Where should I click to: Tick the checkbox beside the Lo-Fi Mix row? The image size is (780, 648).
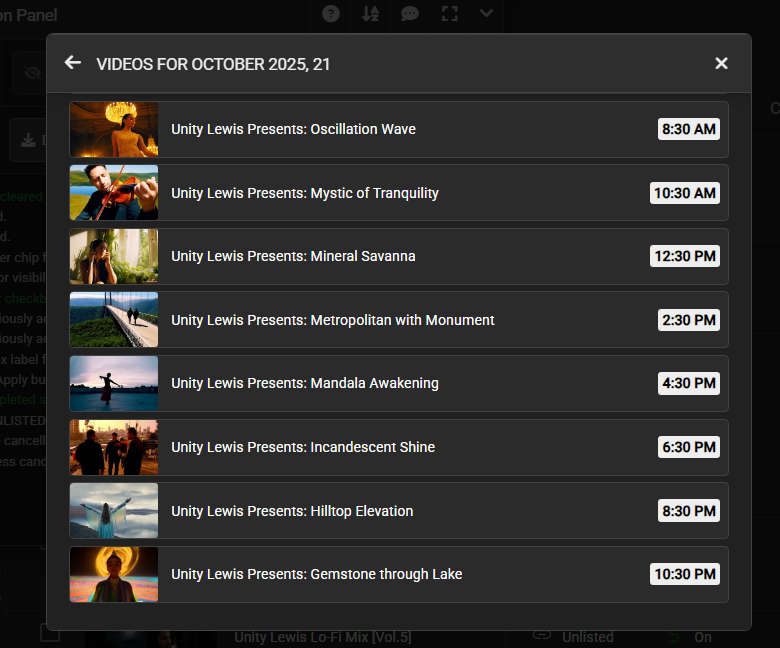48,632
